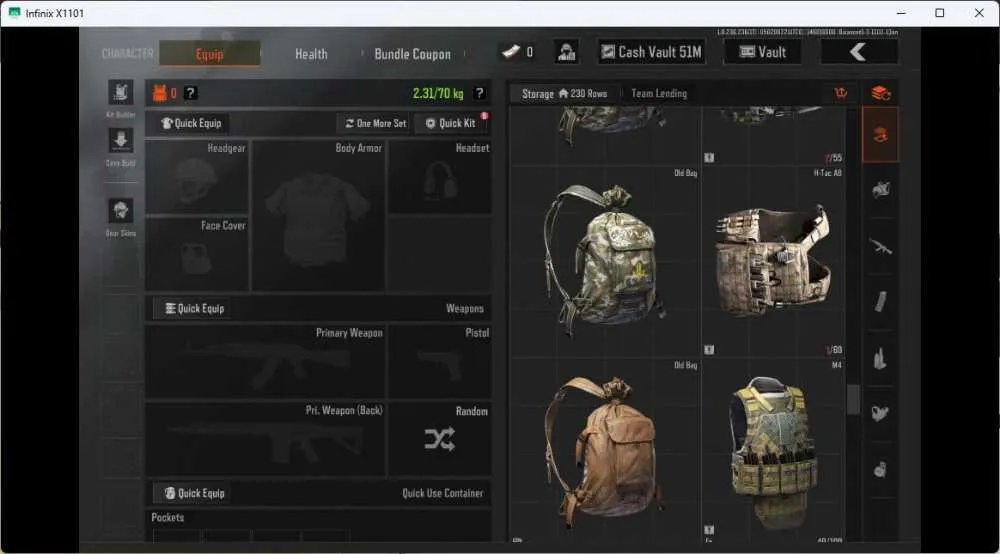Open the Vault button
Image resolution: width=1000 pixels, height=554 pixels.
pos(763,52)
